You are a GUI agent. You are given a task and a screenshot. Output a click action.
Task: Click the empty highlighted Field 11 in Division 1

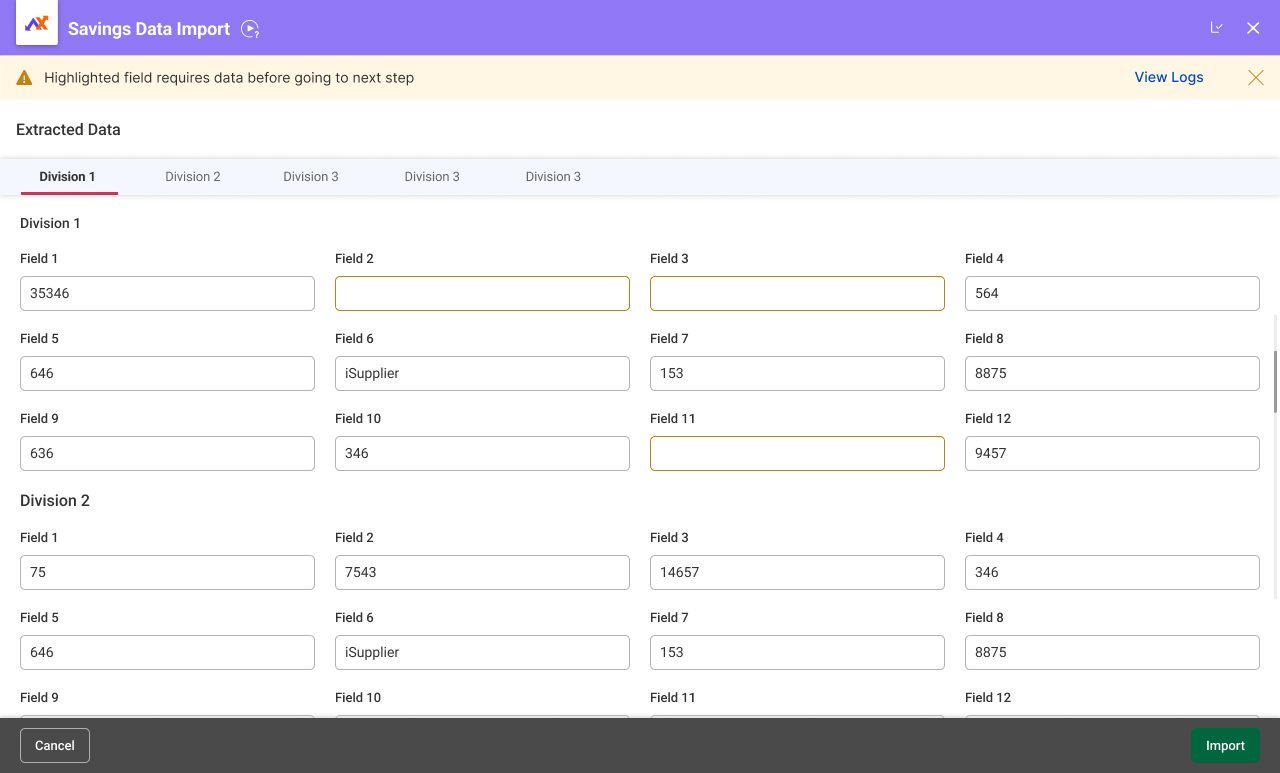[797, 453]
